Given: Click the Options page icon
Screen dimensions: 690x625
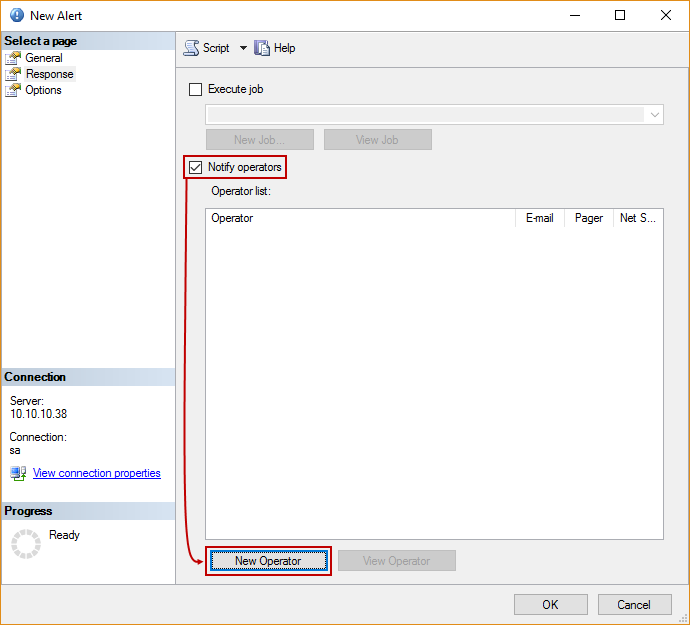Looking at the screenshot, I should (13, 90).
